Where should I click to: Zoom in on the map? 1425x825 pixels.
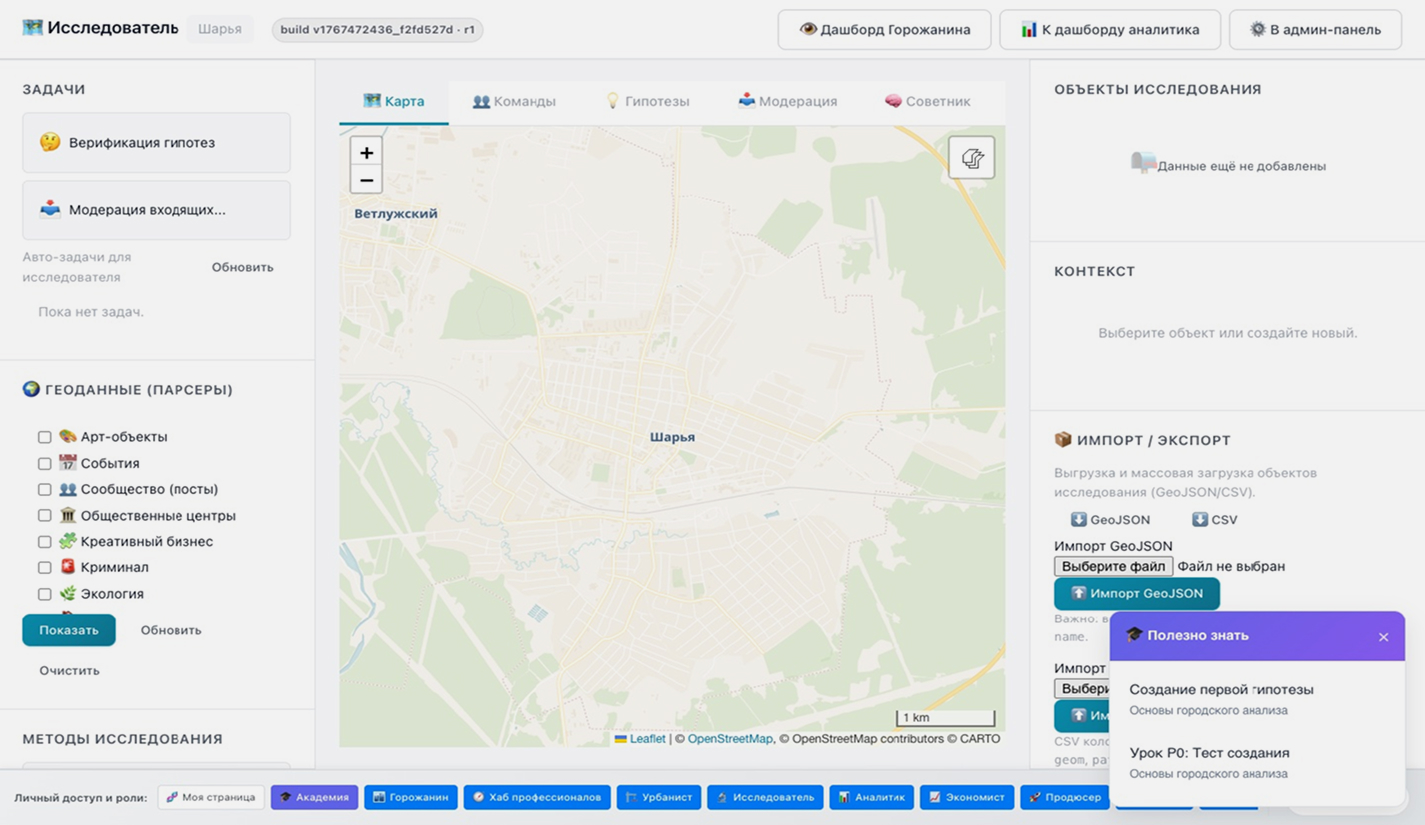pyautogui.click(x=366, y=152)
